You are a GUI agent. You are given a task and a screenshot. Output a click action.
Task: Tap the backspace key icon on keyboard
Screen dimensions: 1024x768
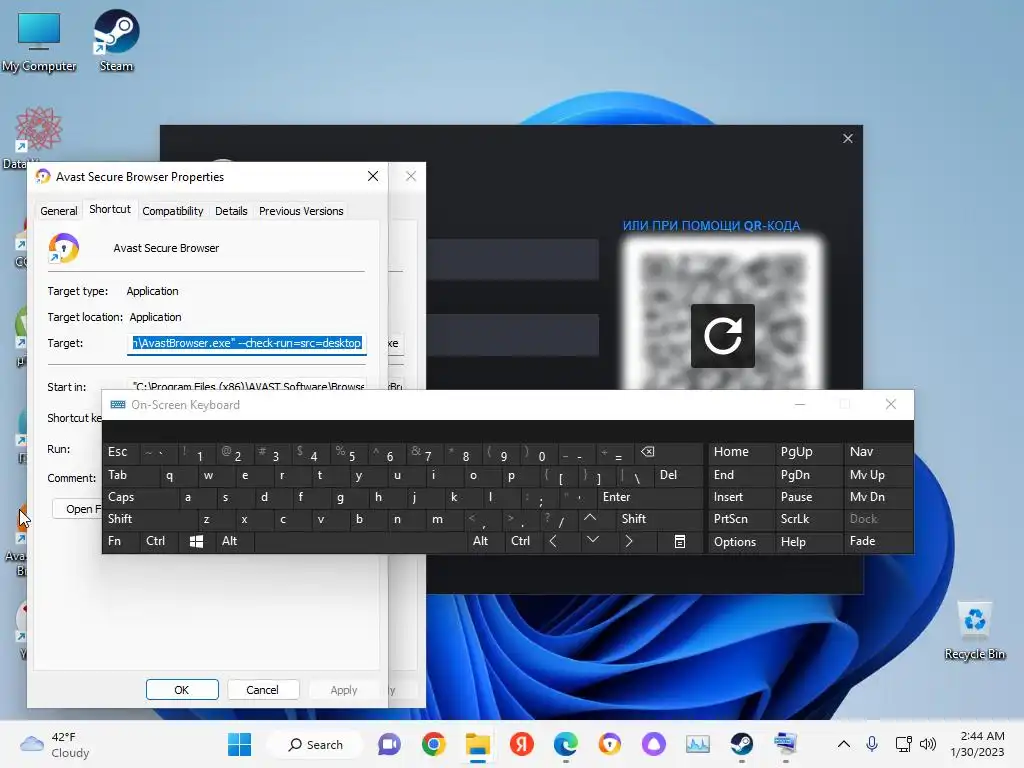coord(669,453)
